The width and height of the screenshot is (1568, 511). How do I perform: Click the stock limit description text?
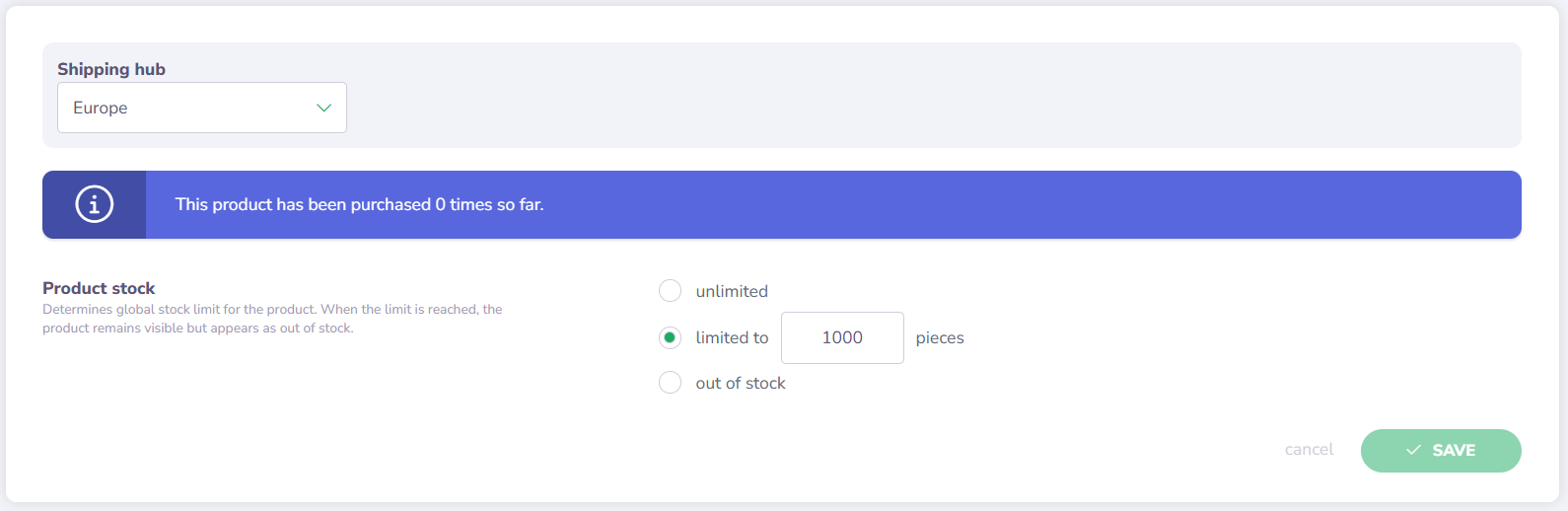click(x=272, y=319)
